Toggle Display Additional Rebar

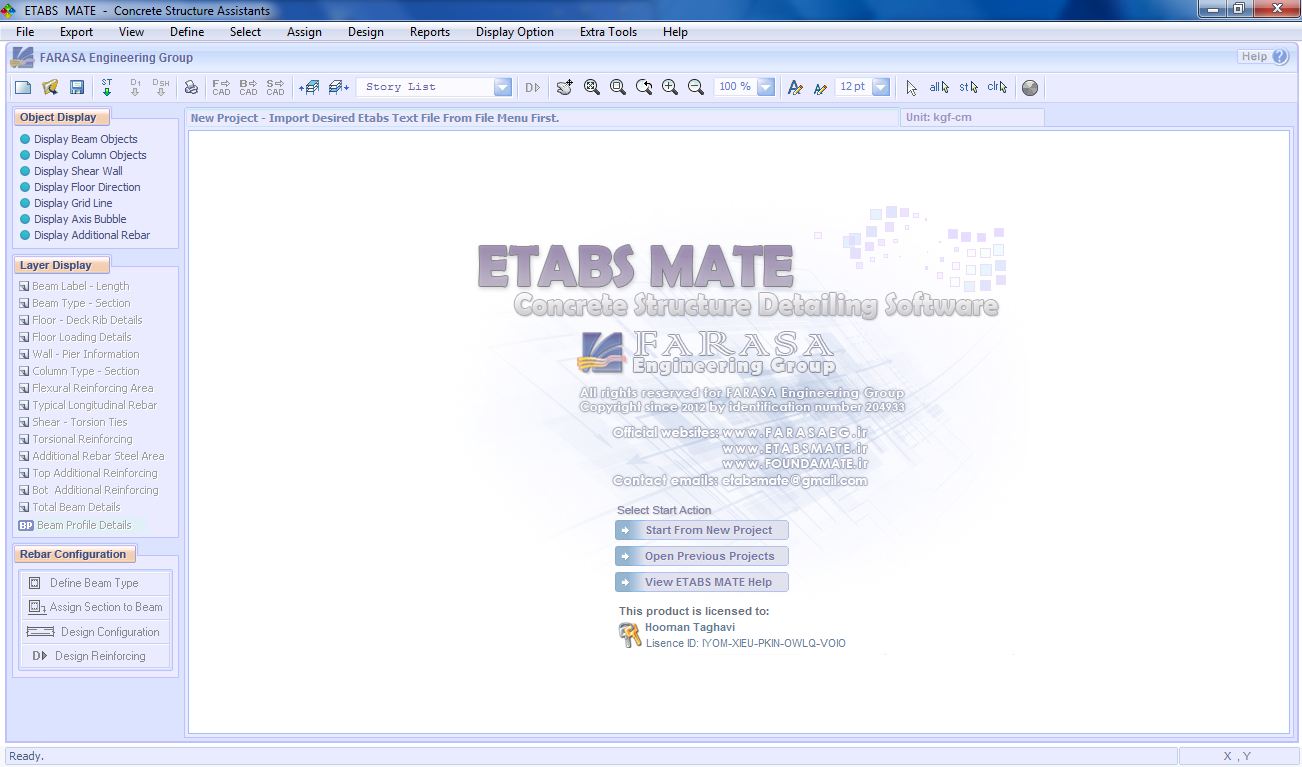pyautogui.click(x=85, y=235)
